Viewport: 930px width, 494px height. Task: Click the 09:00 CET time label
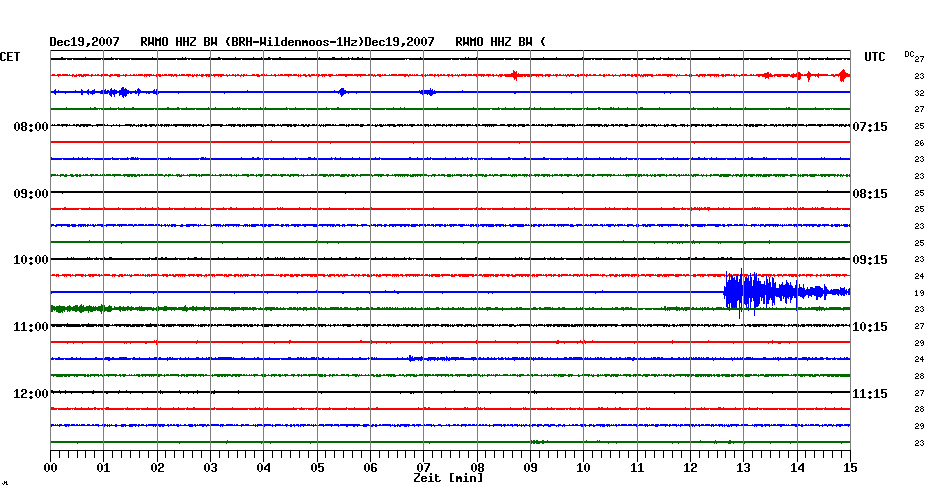[31, 194]
